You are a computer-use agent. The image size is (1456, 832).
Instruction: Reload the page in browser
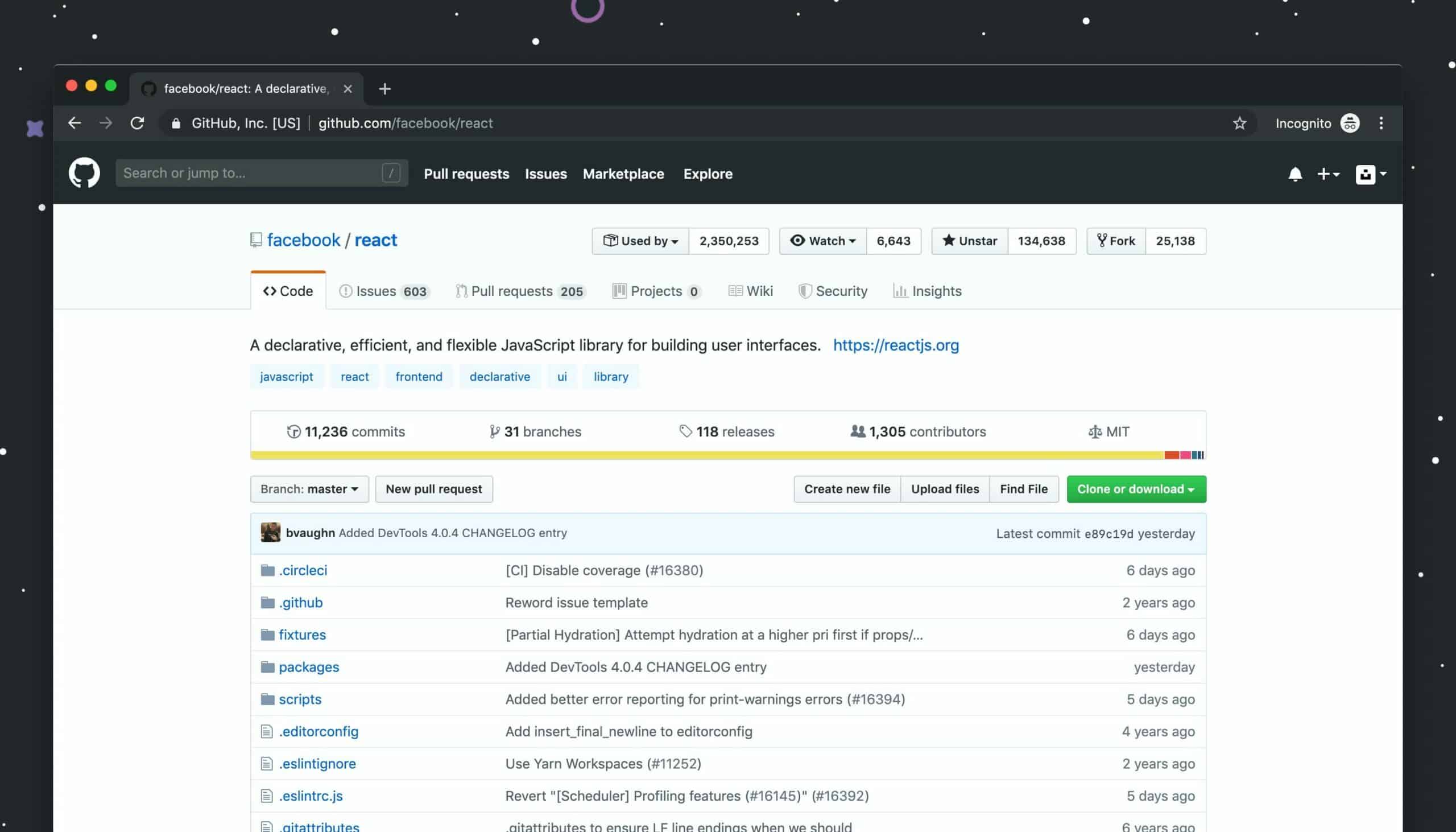tap(137, 123)
